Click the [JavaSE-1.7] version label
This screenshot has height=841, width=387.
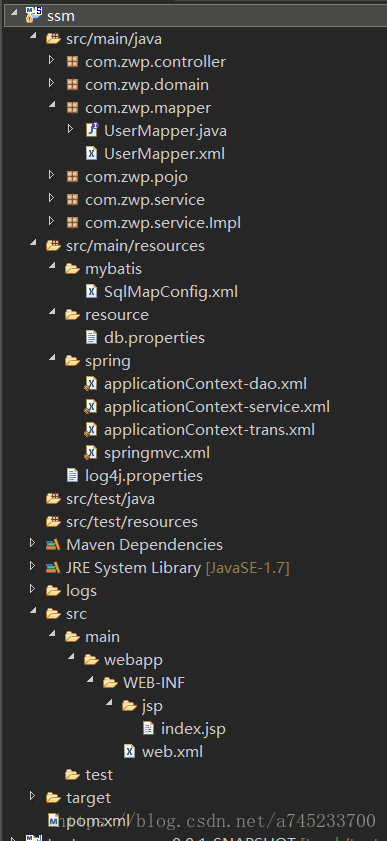pyautogui.click(x=248, y=568)
